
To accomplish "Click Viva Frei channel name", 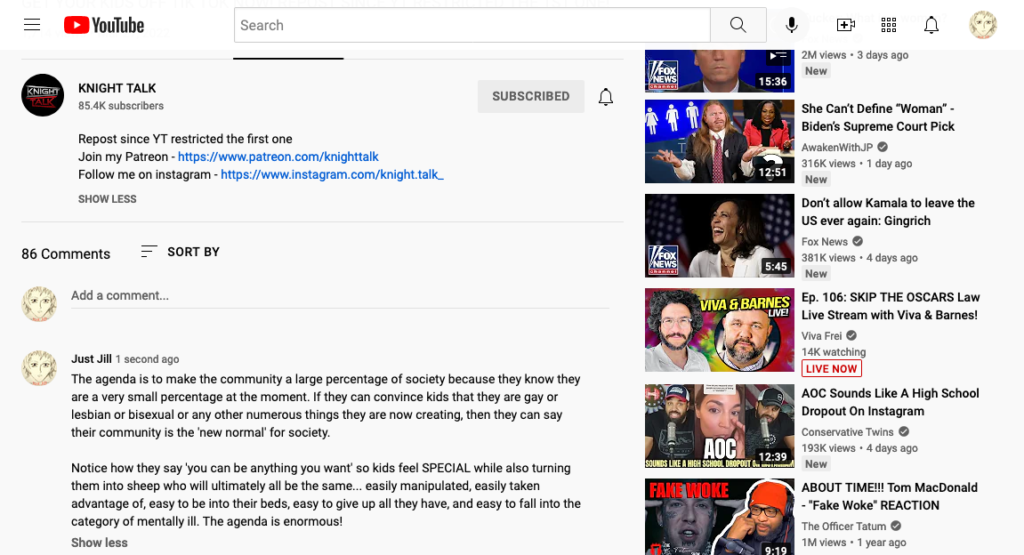I will point(822,336).
